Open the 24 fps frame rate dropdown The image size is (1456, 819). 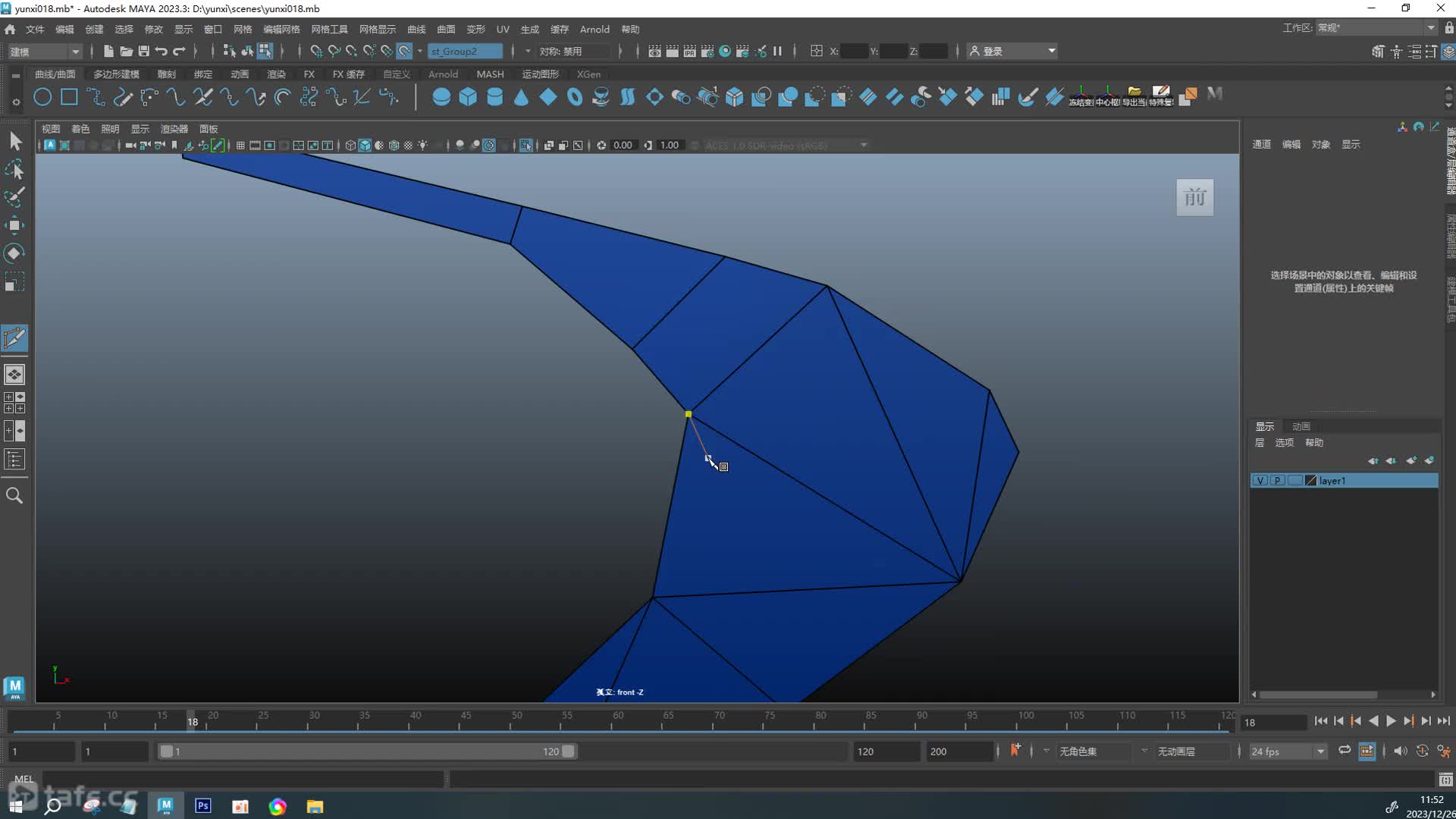(x=1288, y=751)
